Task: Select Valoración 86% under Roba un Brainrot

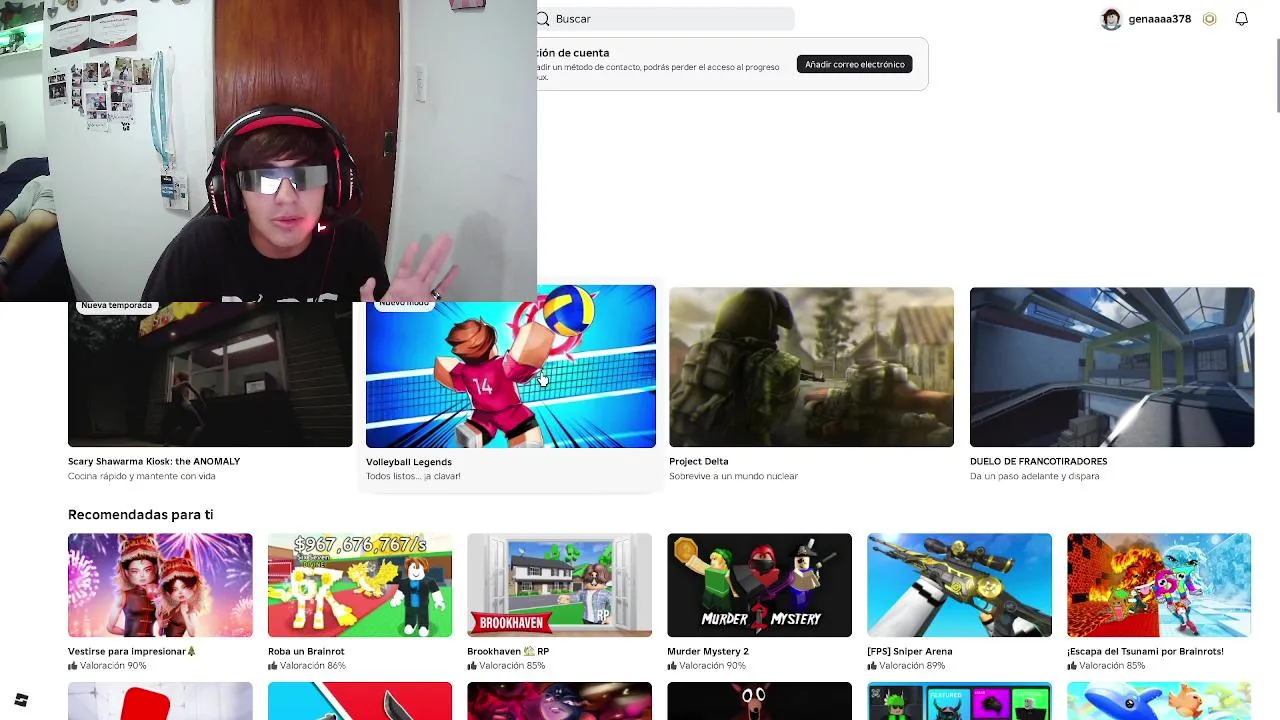Action: click(313, 666)
